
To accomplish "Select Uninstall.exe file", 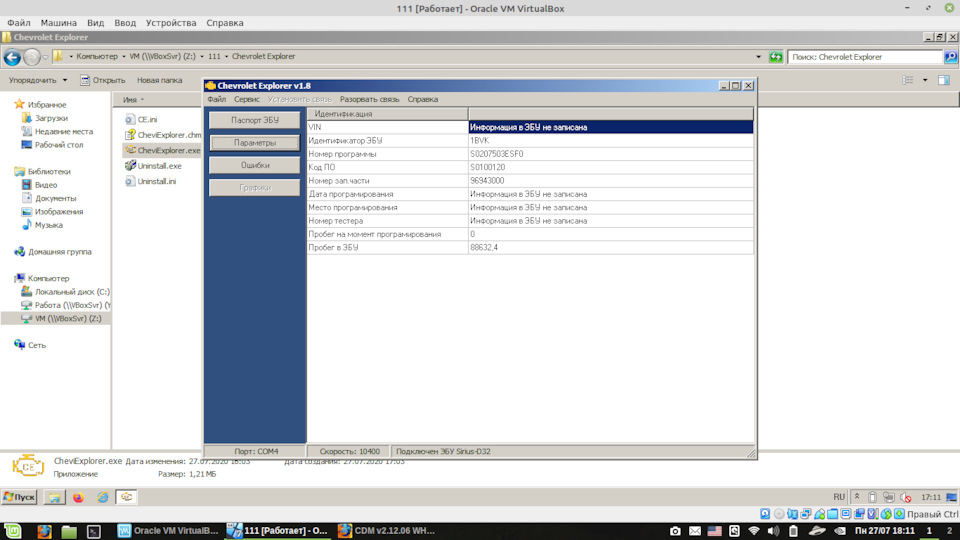I will point(153,166).
